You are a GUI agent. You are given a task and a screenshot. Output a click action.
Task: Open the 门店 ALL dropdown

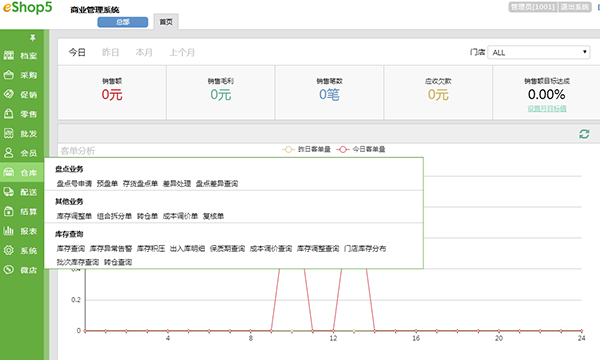point(538,52)
